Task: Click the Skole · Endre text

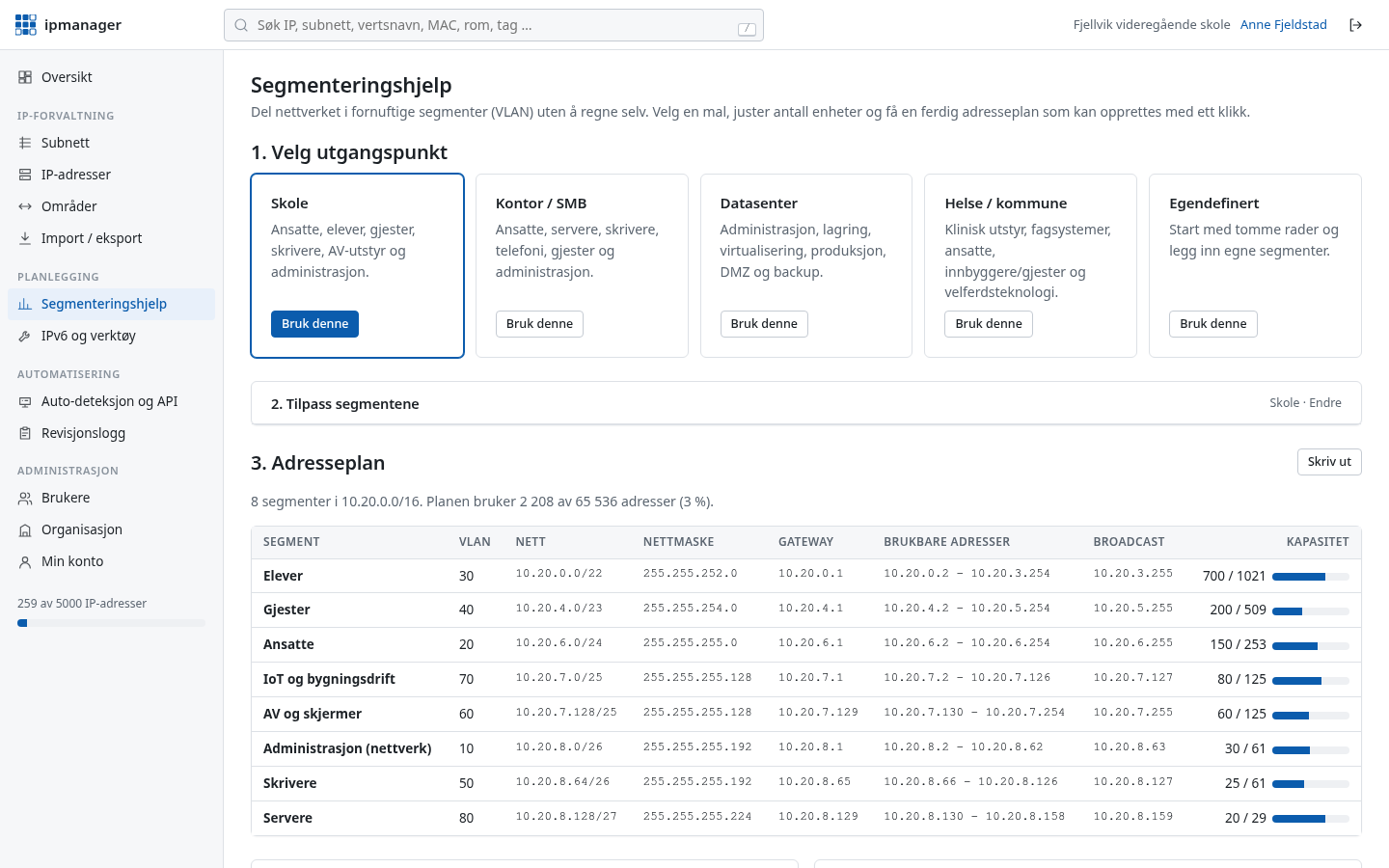Action: [1305, 403]
